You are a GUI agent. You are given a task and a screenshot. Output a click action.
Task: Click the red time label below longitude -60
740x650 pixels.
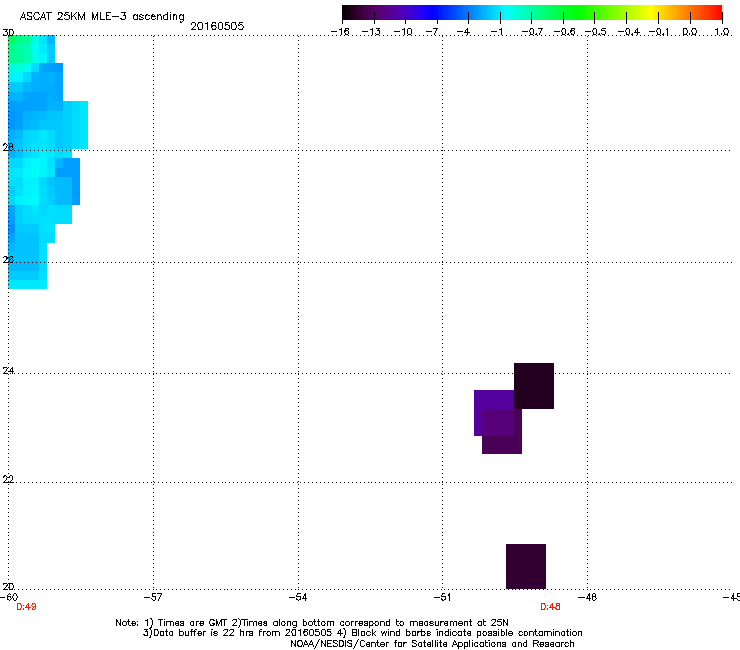pyautogui.click(x=26, y=607)
